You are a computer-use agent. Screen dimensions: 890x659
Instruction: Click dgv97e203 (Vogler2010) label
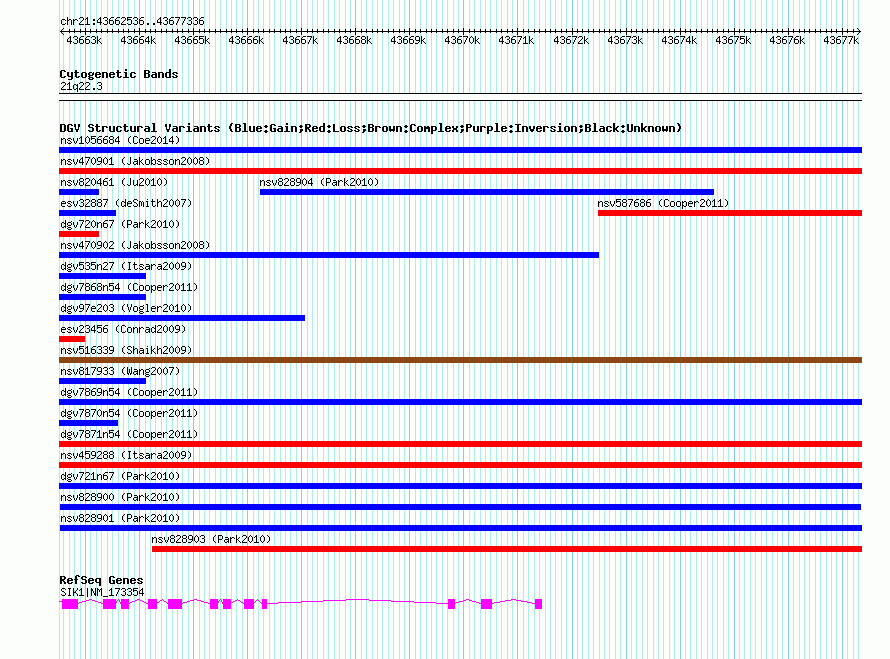pos(126,308)
